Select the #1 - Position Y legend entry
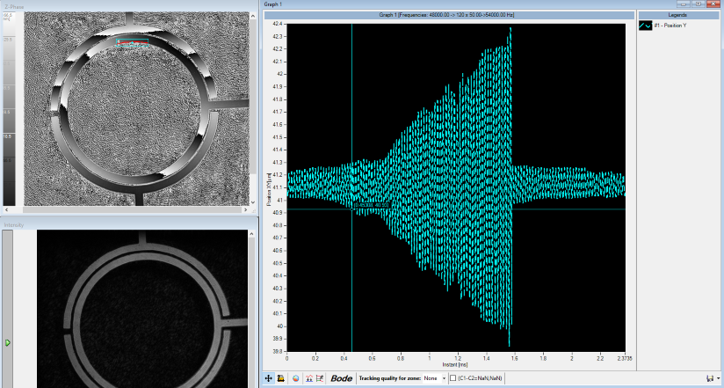This screenshot has height=388, width=724. [663, 25]
